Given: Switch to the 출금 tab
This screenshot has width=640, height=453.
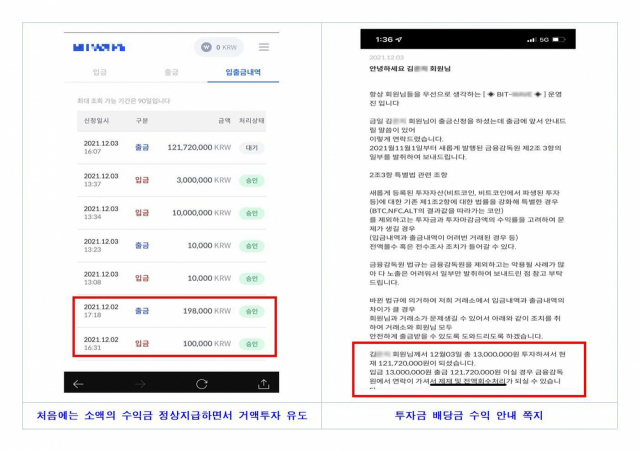Looking at the screenshot, I should pos(171,73).
